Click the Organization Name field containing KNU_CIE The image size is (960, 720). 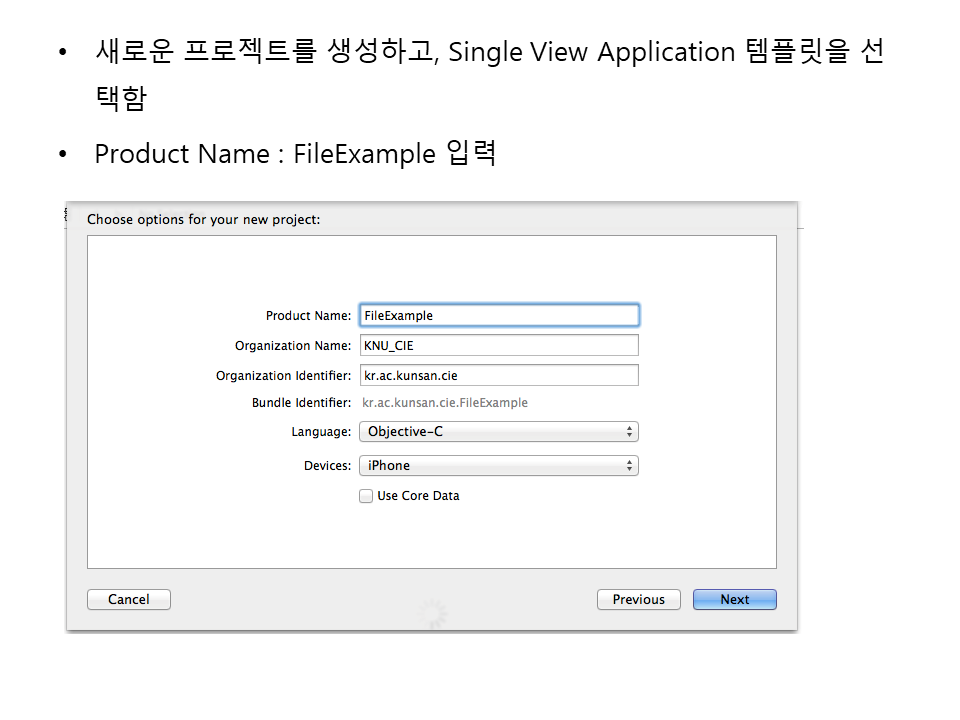tap(498, 346)
